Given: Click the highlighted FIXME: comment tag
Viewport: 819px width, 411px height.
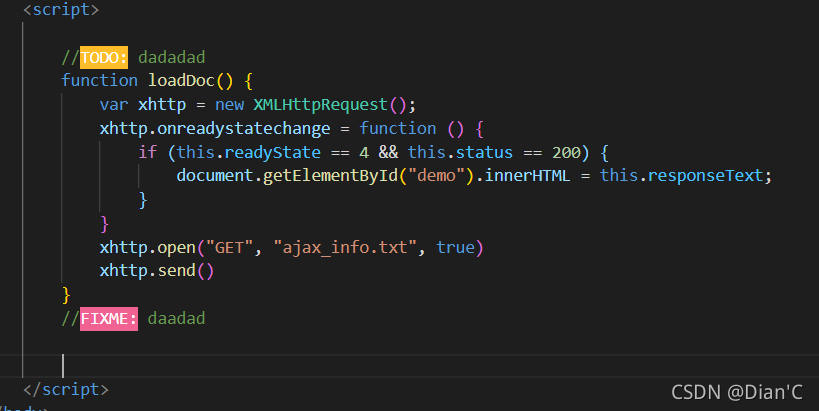Looking at the screenshot, I should tap(109, 318).
